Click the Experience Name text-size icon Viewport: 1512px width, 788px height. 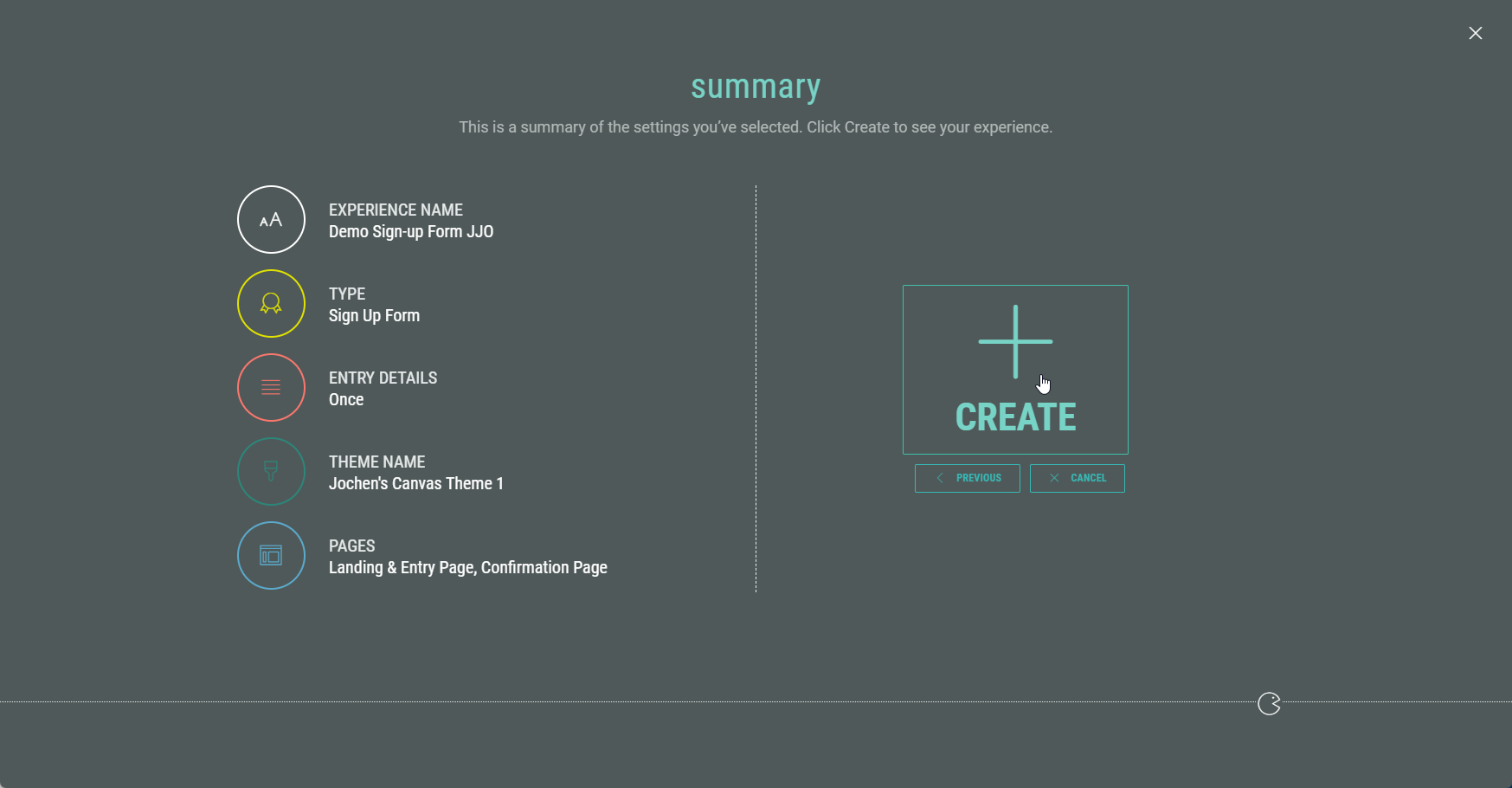[271, 220]
